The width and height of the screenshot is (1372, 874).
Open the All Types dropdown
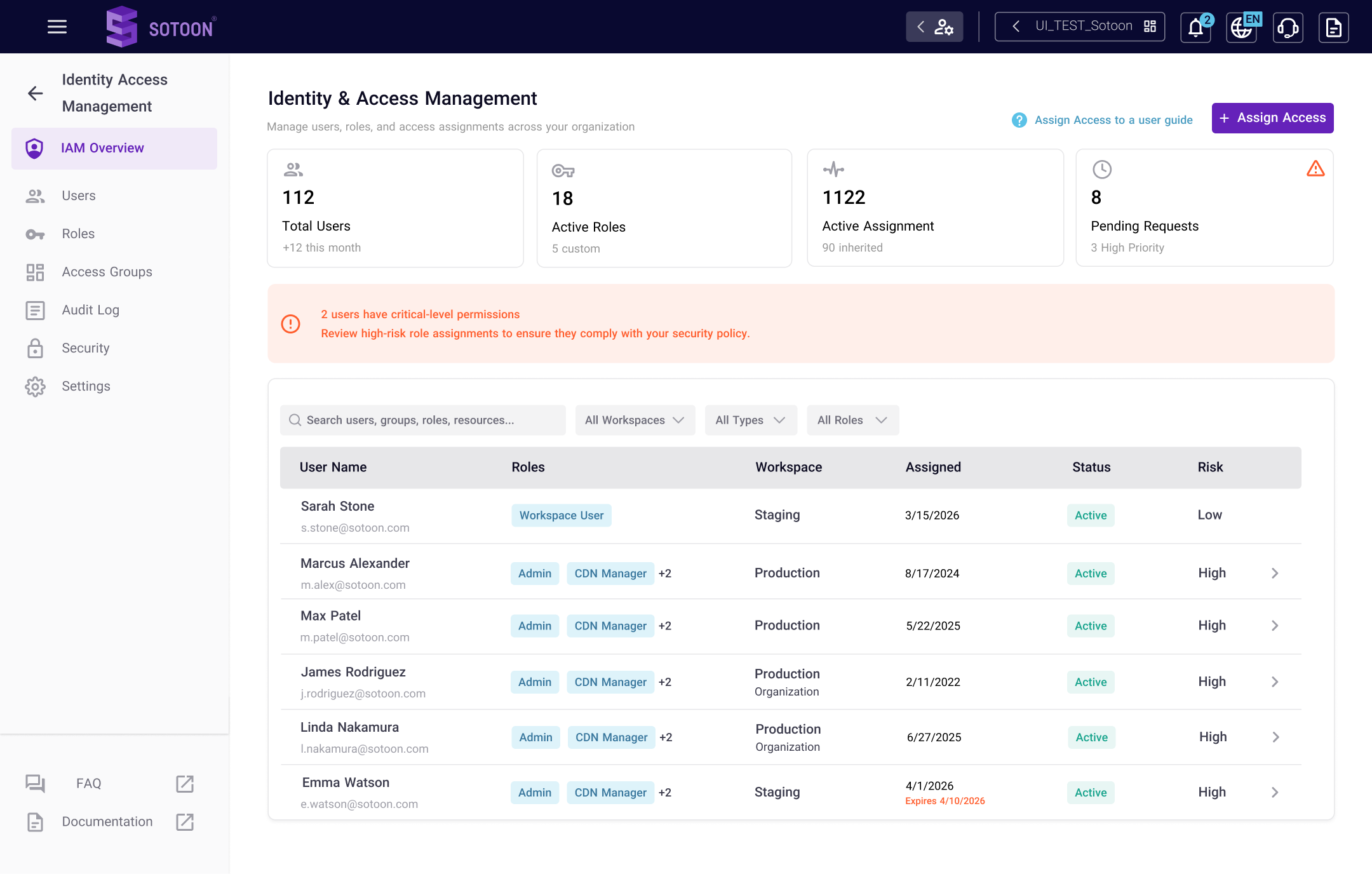751,420
